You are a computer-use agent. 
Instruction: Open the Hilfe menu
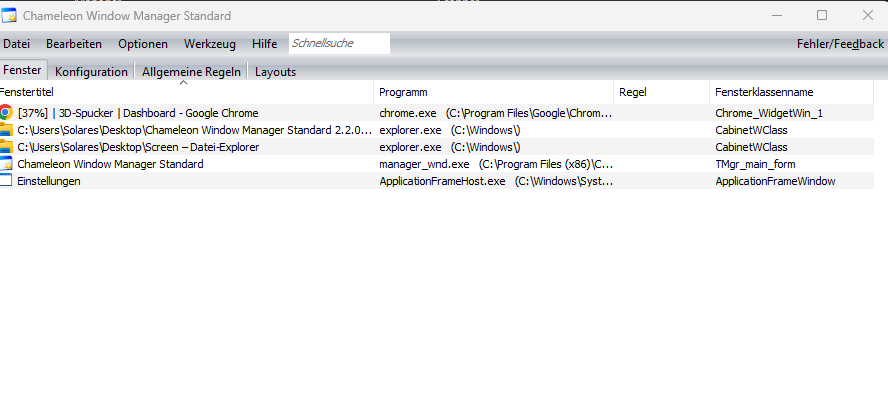(264, 44)
